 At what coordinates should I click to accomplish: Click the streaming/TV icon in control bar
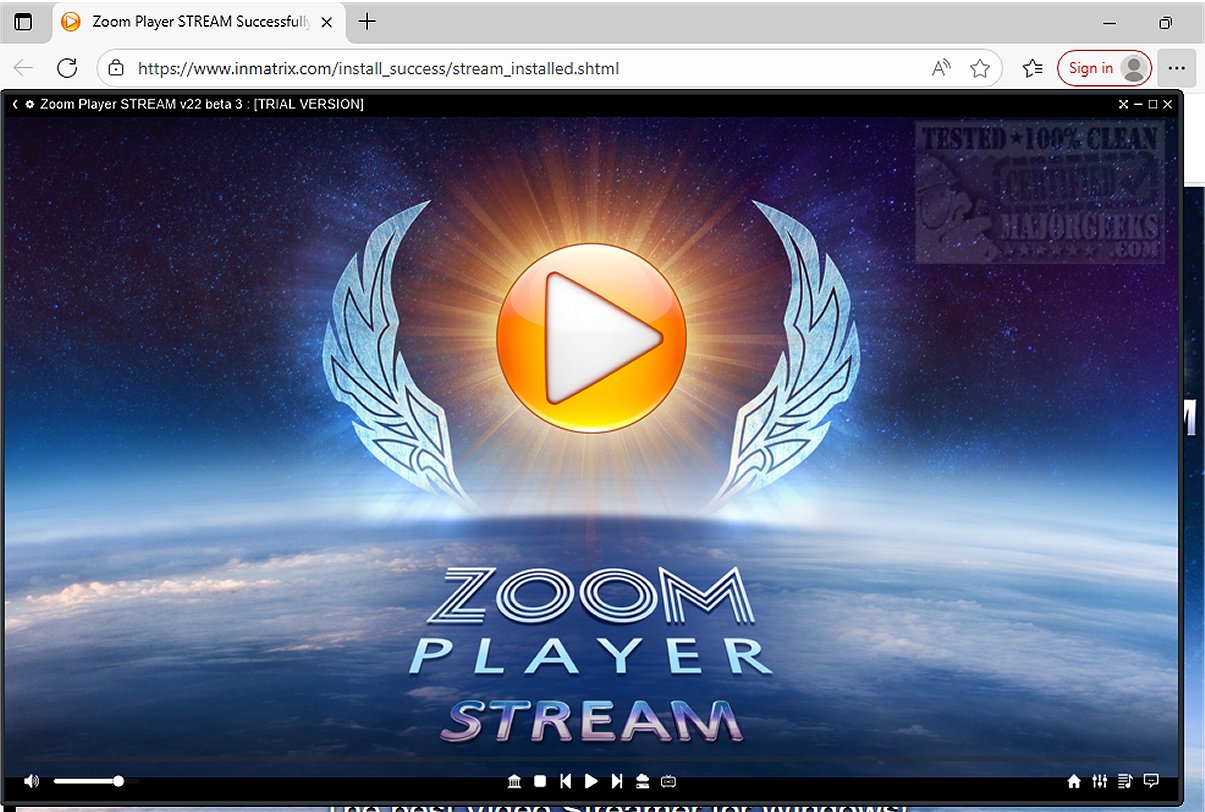coord(669,781)
